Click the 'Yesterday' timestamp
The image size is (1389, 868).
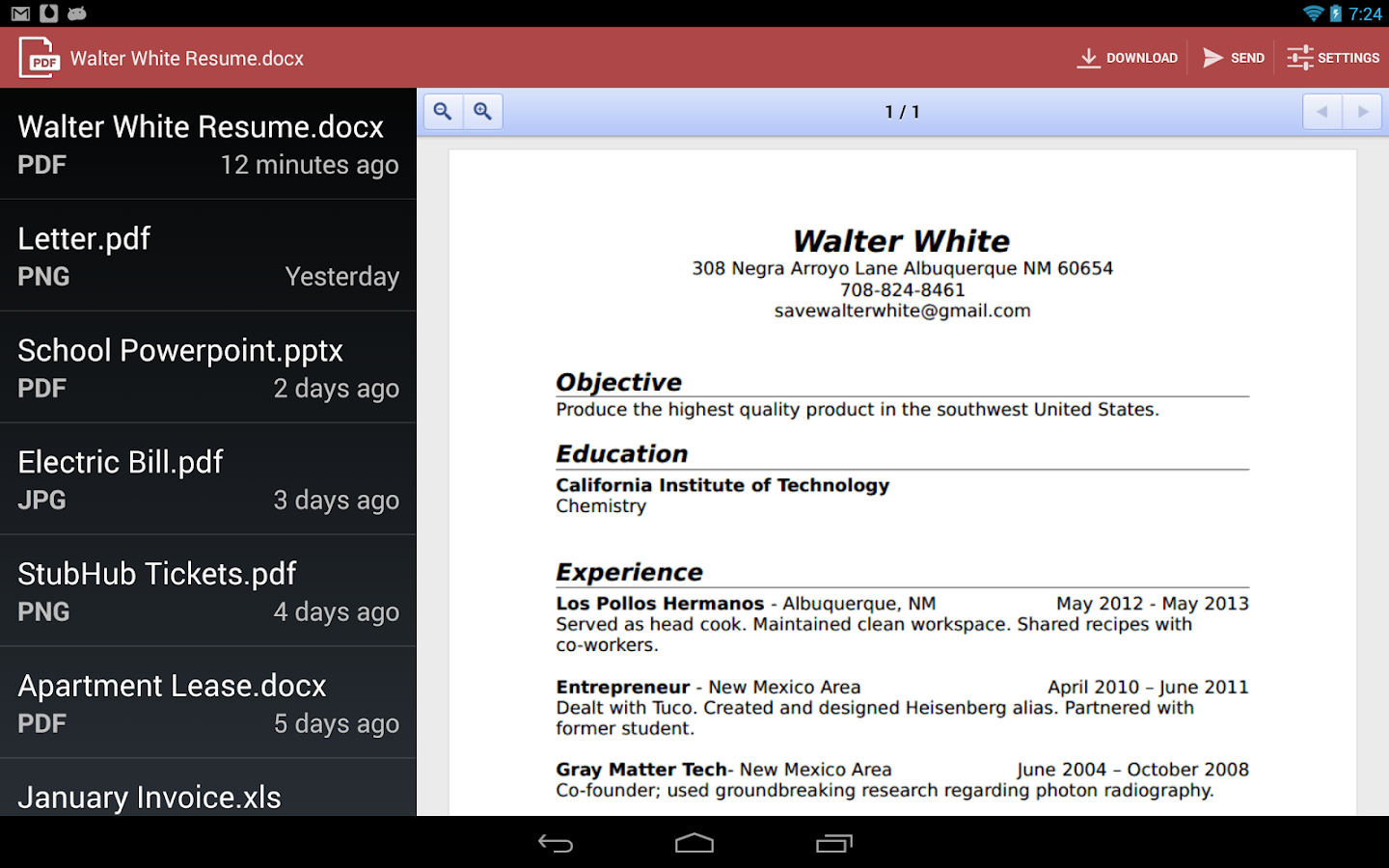pos(342,277)
